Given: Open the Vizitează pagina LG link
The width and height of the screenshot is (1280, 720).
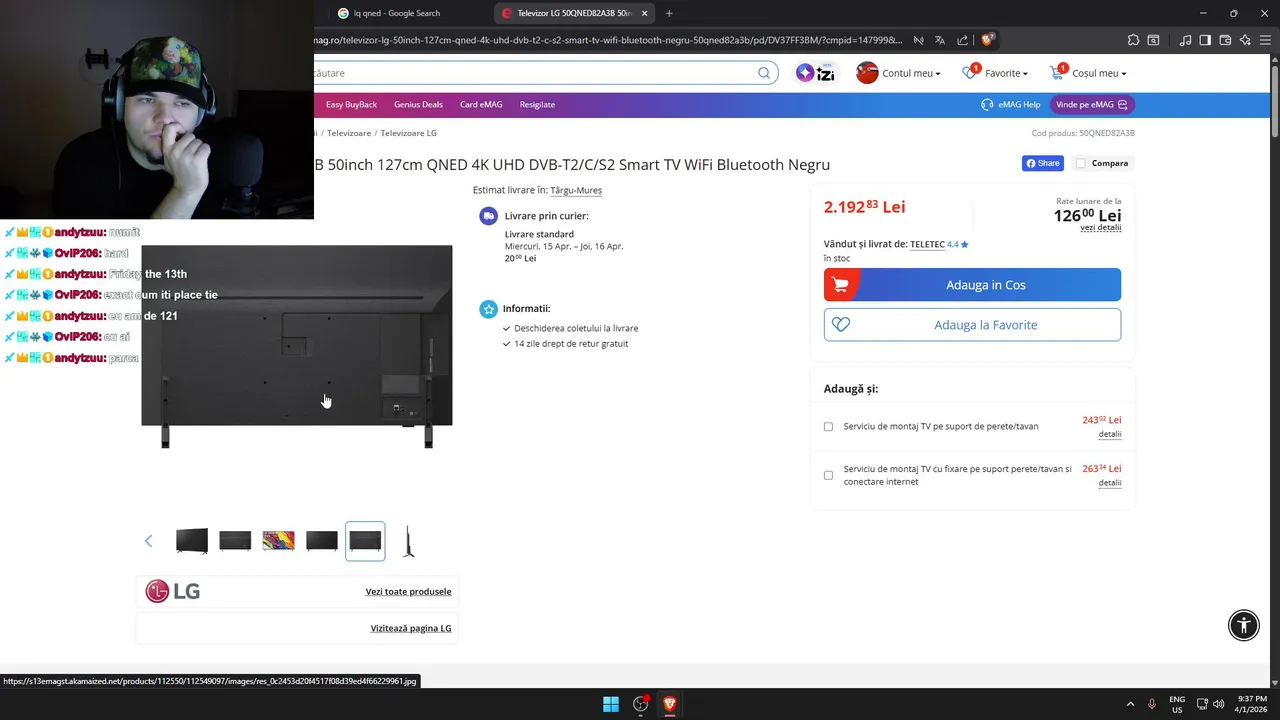Looking at the screenshot, I should [x=411, y=628].
